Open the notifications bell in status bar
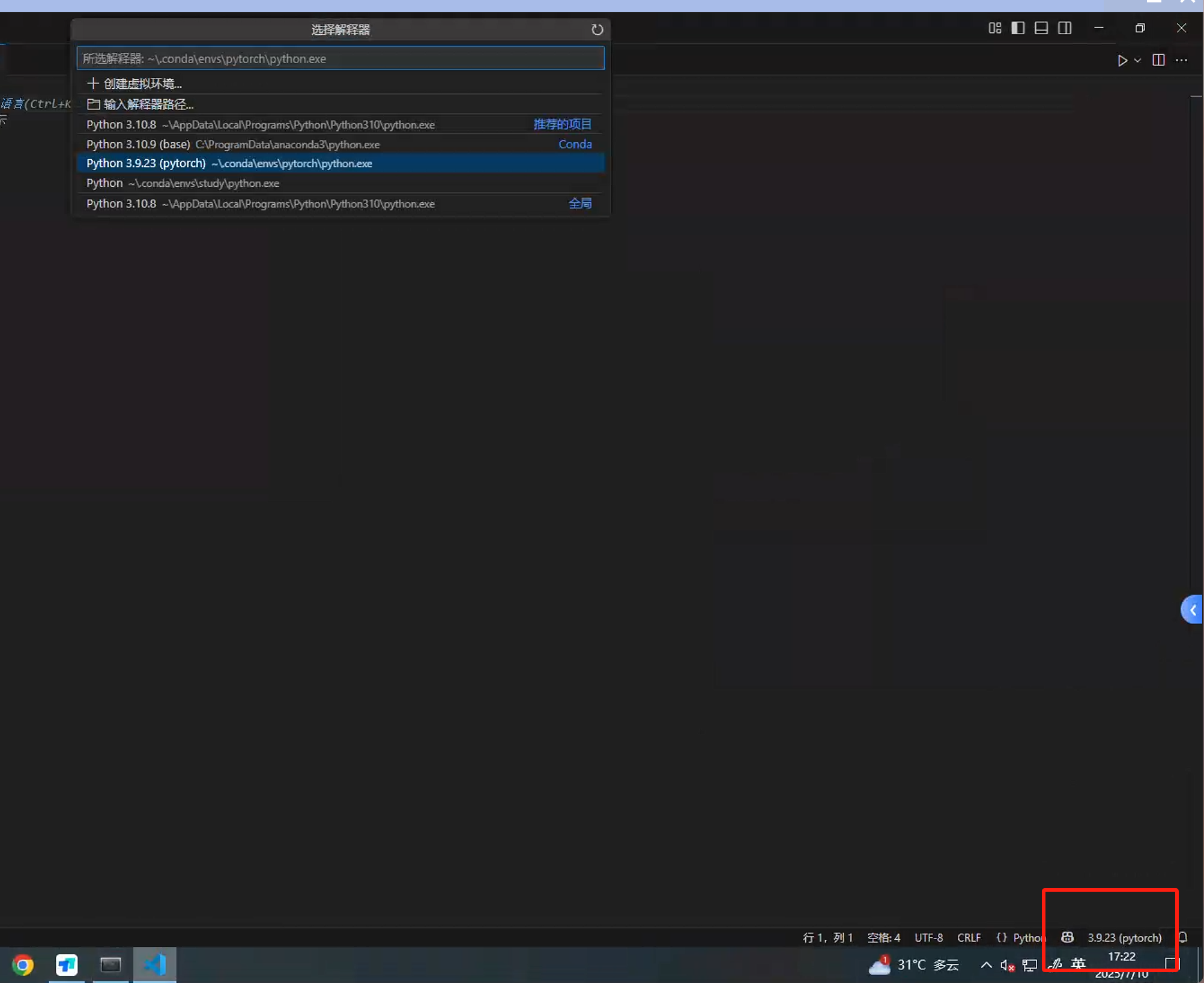This screenshot has width=1204, height=983. coord(1182,937)
